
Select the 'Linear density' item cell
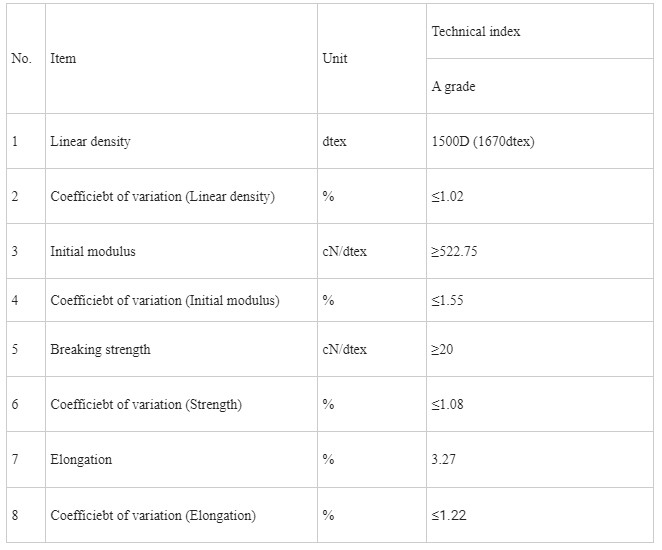(90, 142)
